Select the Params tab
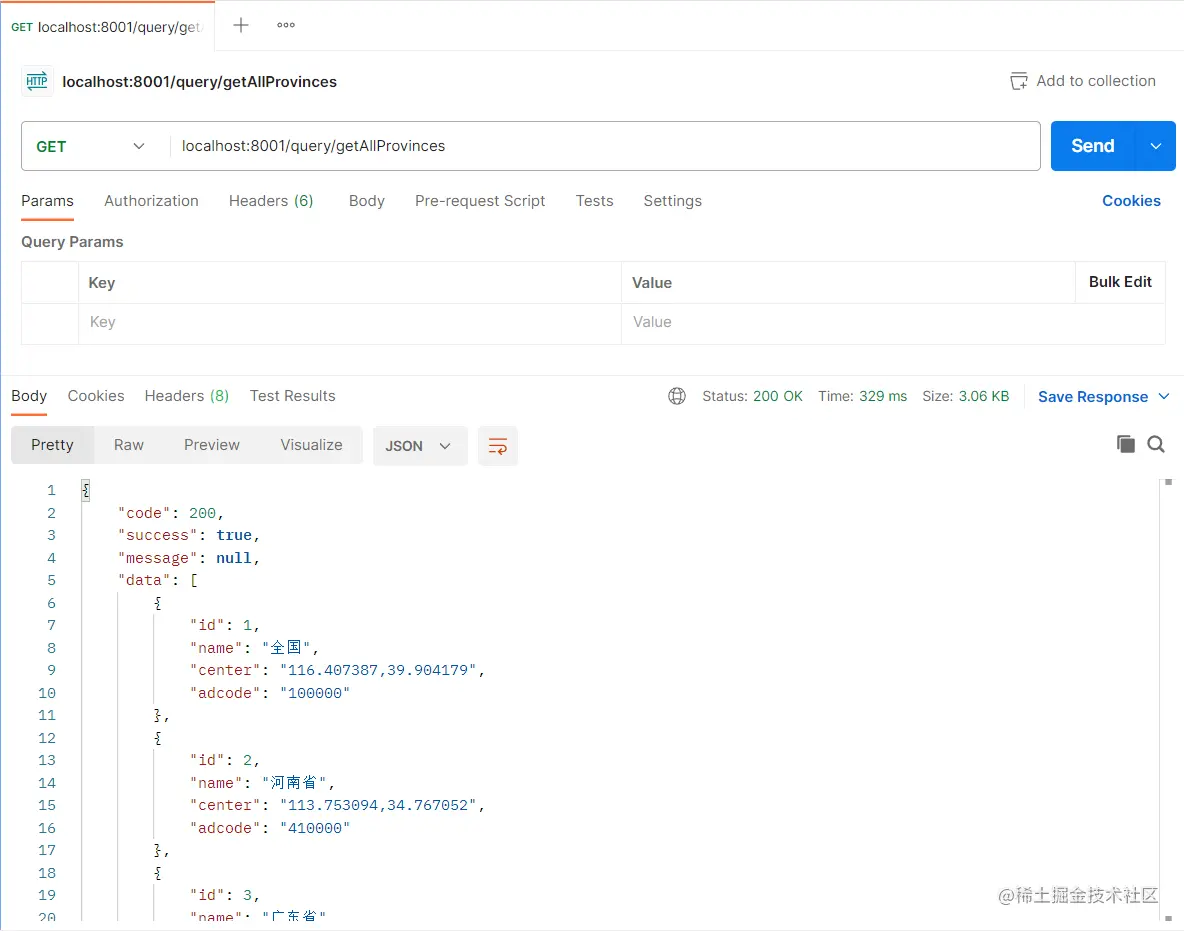Screen dimensions: 1184x931 47,201
